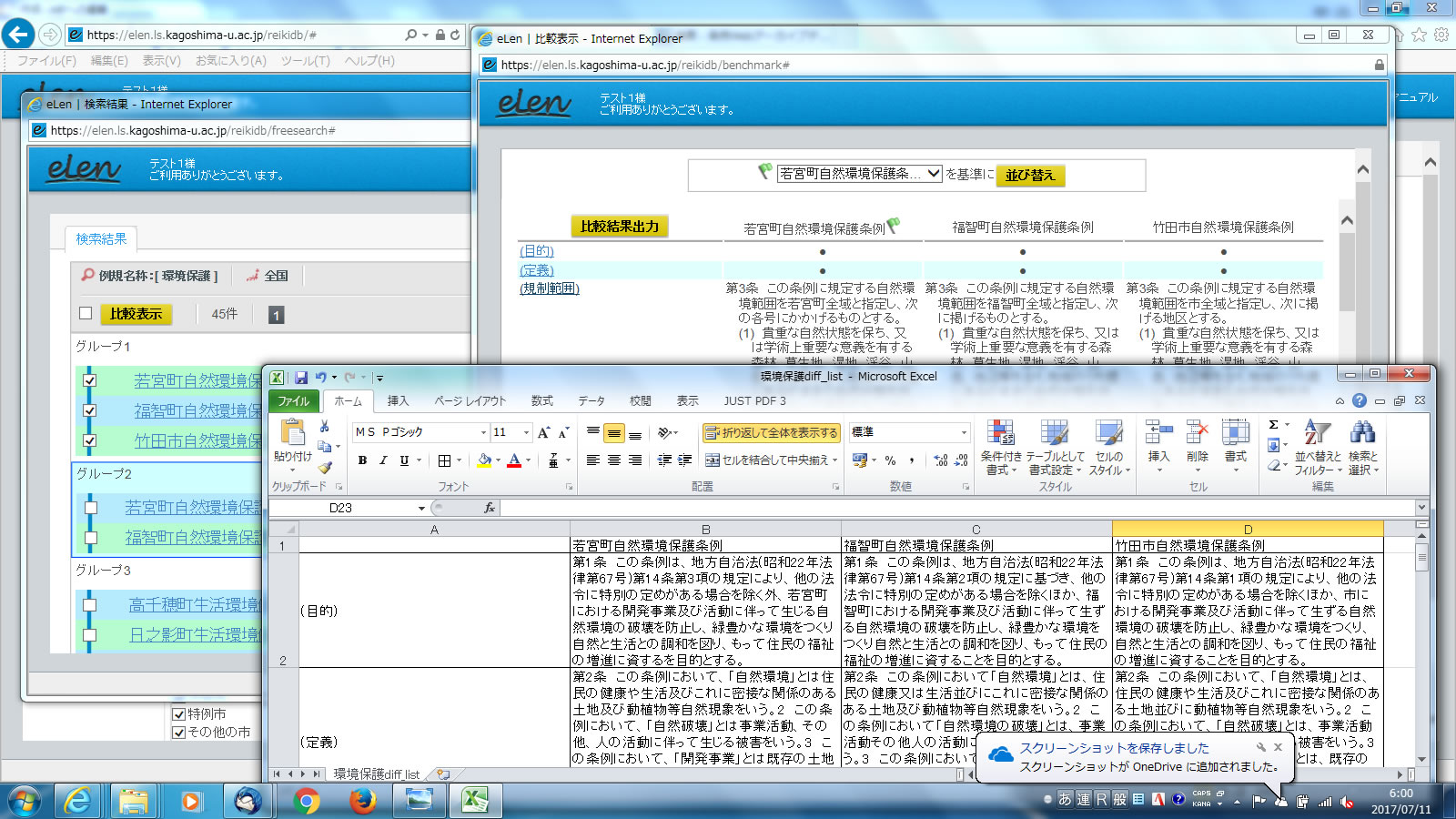The image size is (1456, 819).
Task: Apply Italic formatting in Excel
Action: click(x=383, y=460)
